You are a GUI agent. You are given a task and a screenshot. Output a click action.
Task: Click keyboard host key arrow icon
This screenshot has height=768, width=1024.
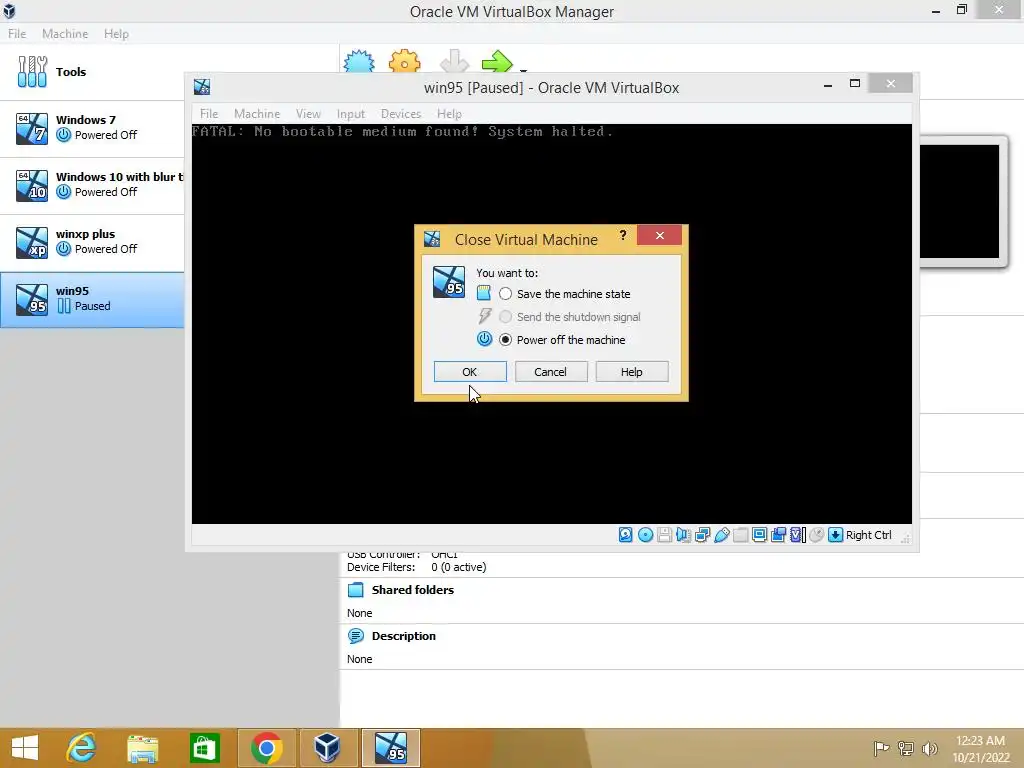click(x=835, y=535)
